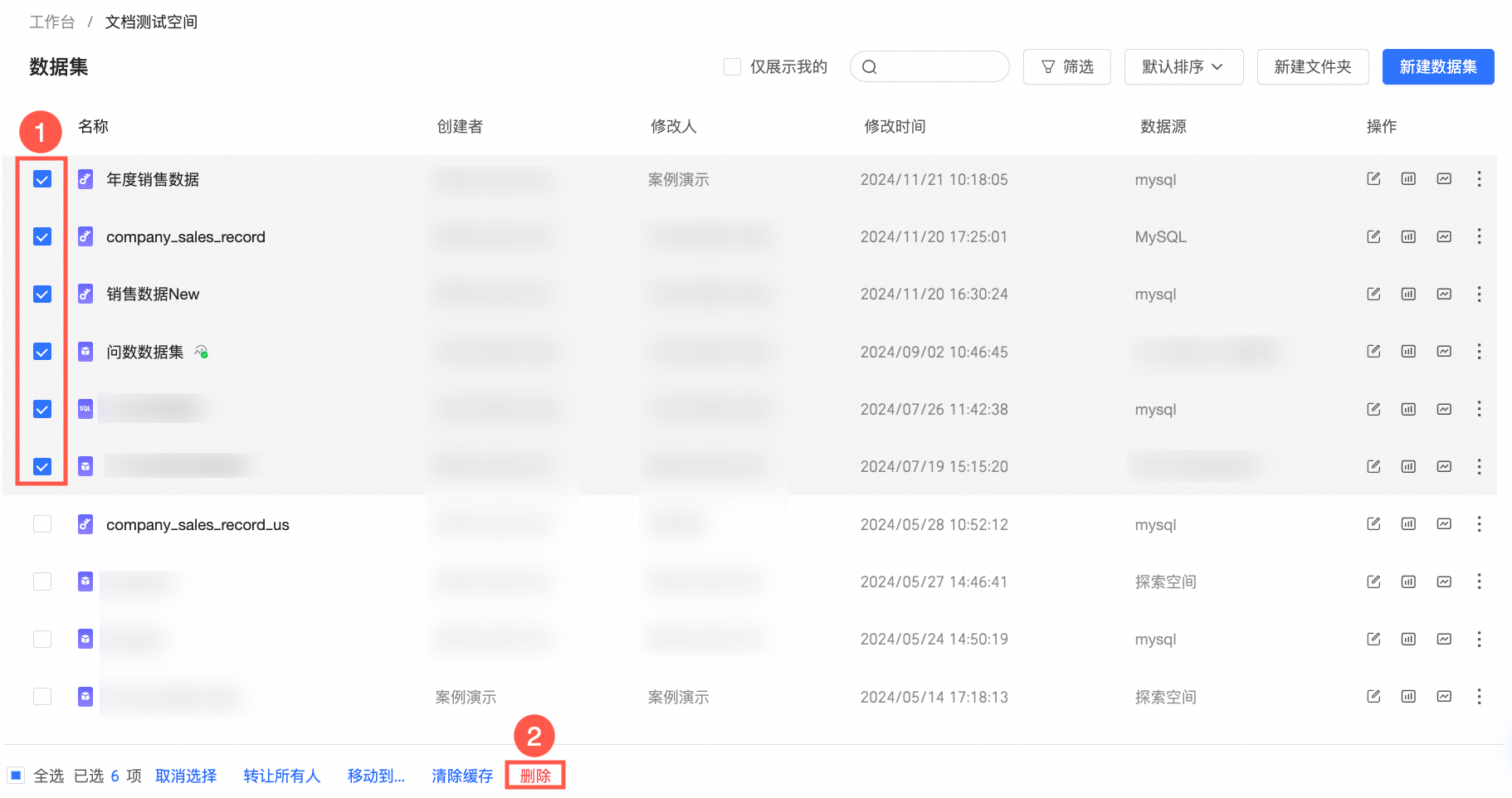Check the 2024/05/14 17:18:13 row checkbox
Viewport: 1512px width, 798px height.
[42, 697]
